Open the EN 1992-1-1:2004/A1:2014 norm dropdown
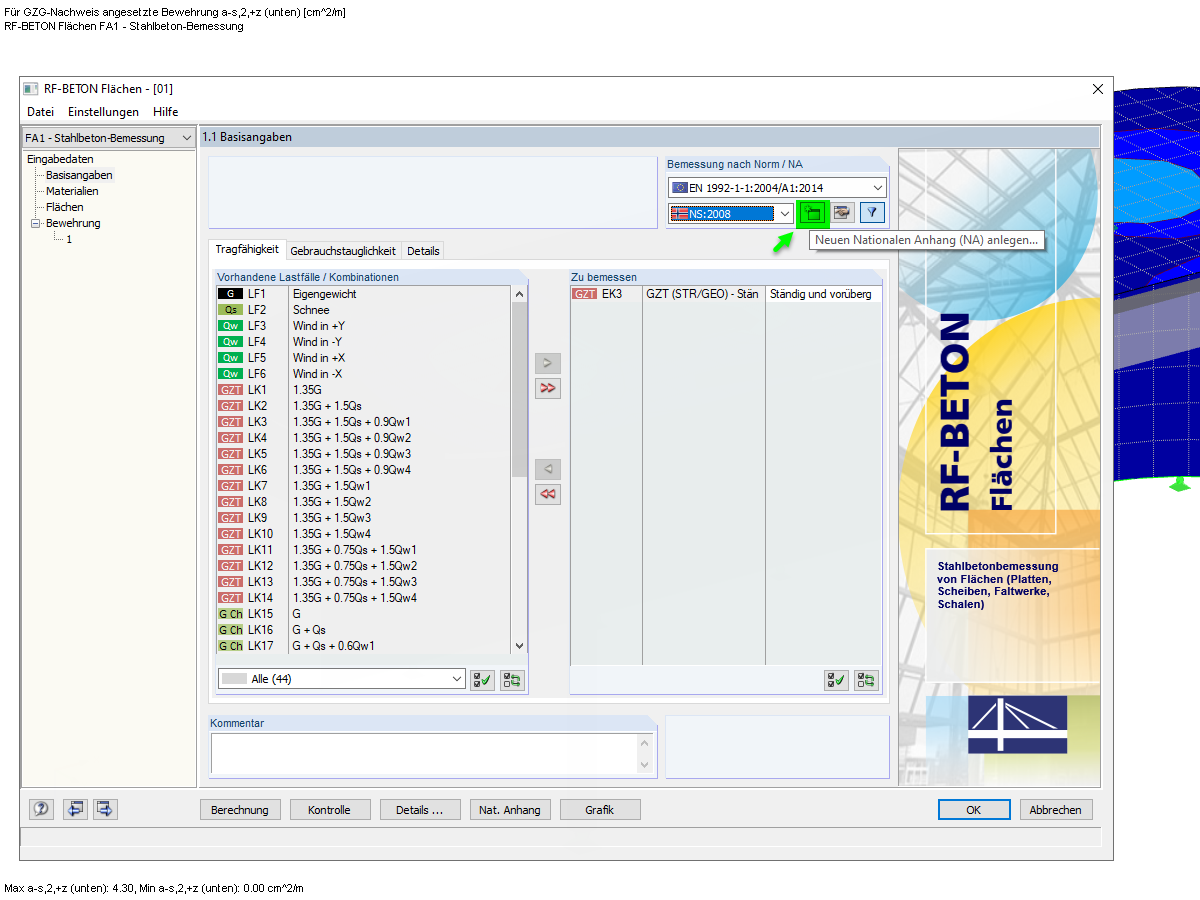 click(777, 187)
